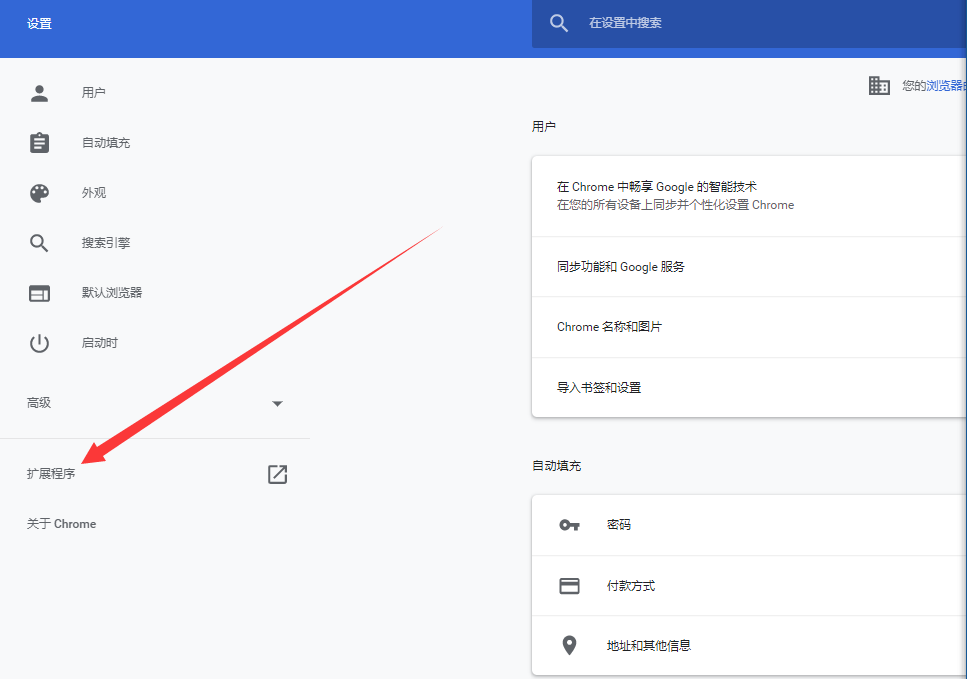Expand the 高级 section arrow

coord(278,404)
